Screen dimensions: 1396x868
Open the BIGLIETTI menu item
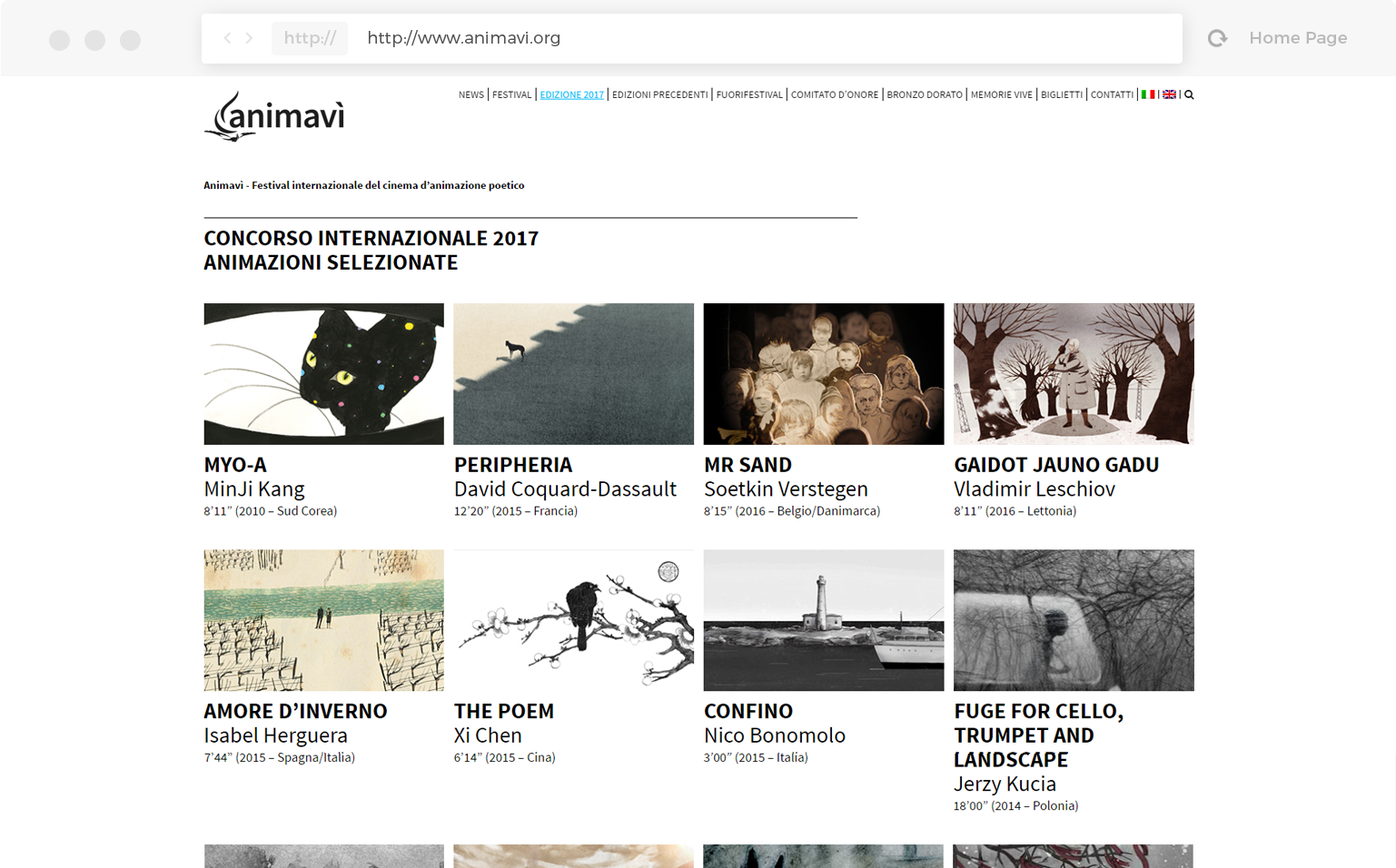coord(1062,94)
